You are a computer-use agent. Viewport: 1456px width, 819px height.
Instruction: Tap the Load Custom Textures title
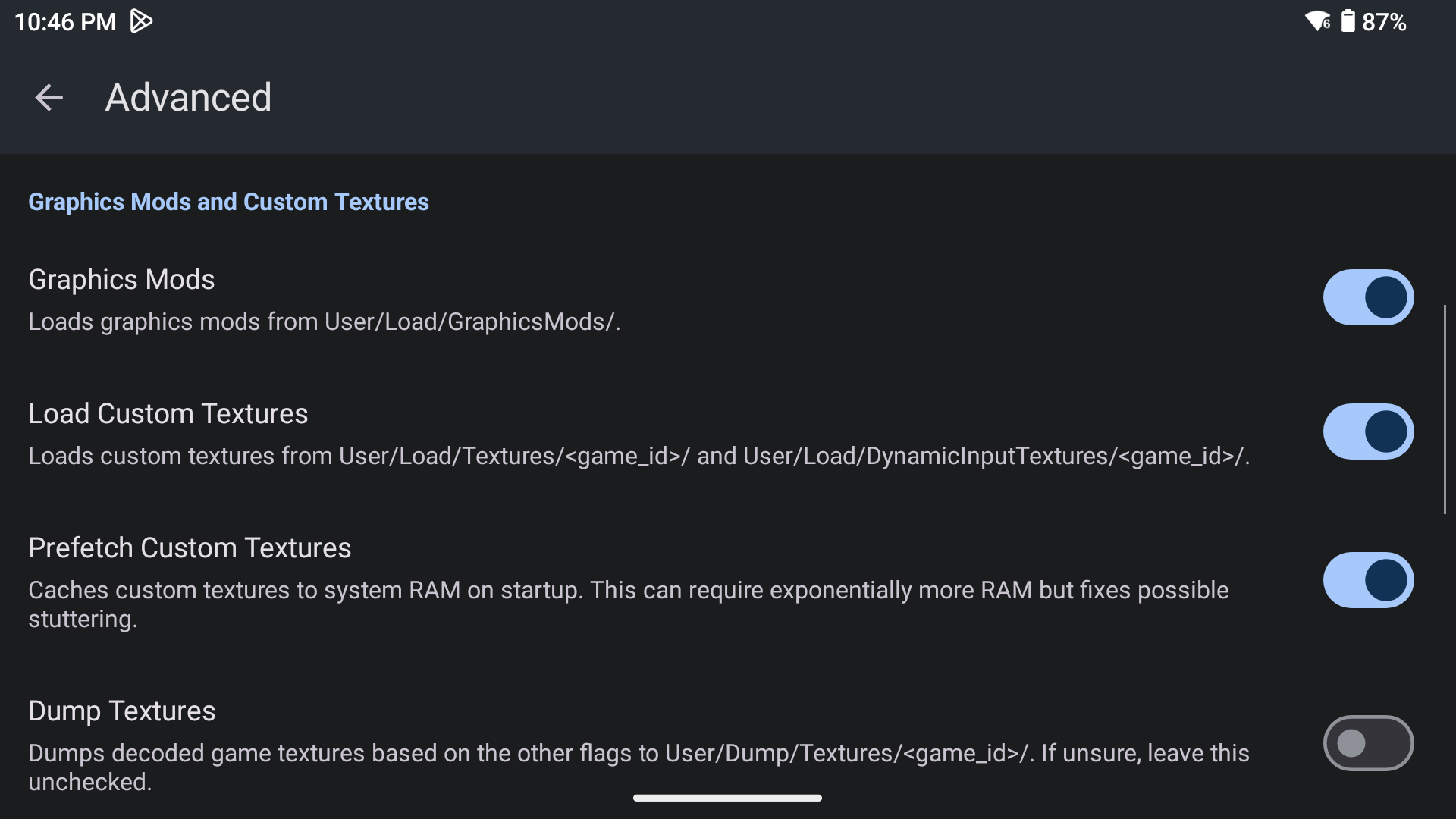pyautogui.click(x=168, y=413)
